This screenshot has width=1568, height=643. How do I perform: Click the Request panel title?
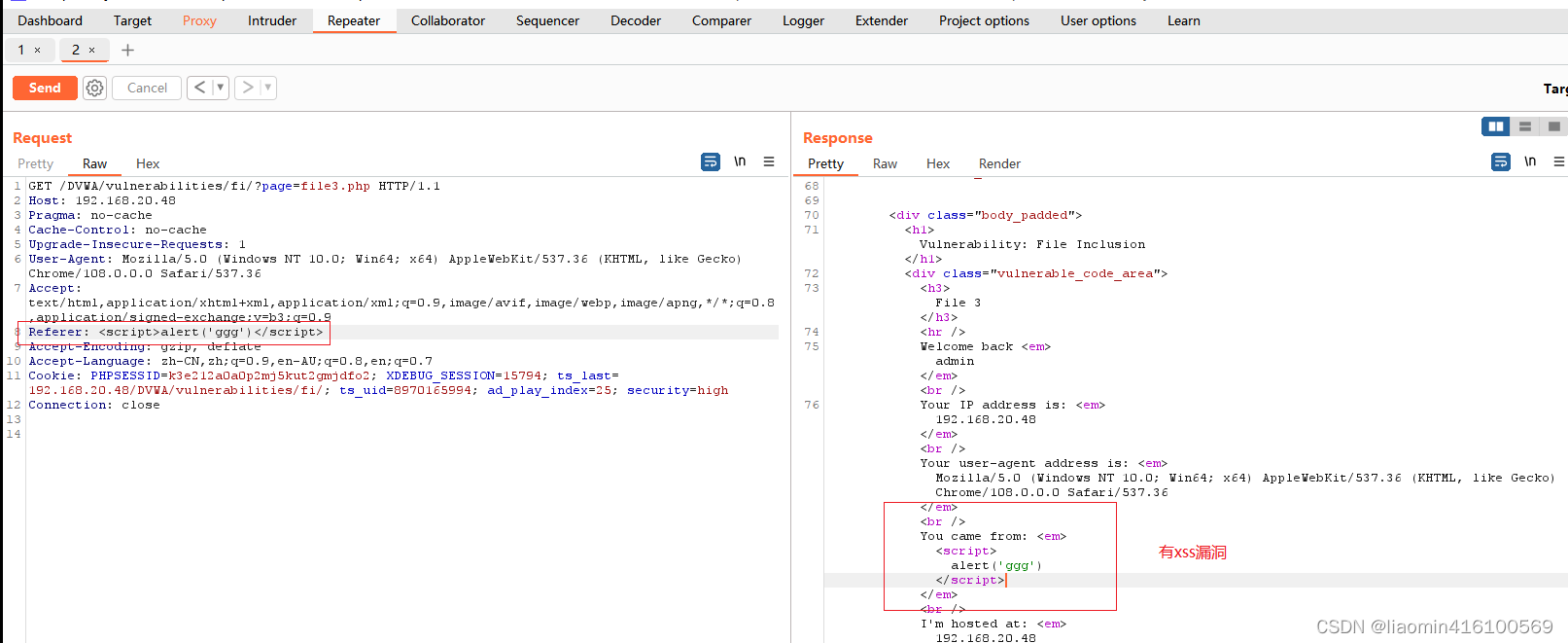click(x=43, y=138)
